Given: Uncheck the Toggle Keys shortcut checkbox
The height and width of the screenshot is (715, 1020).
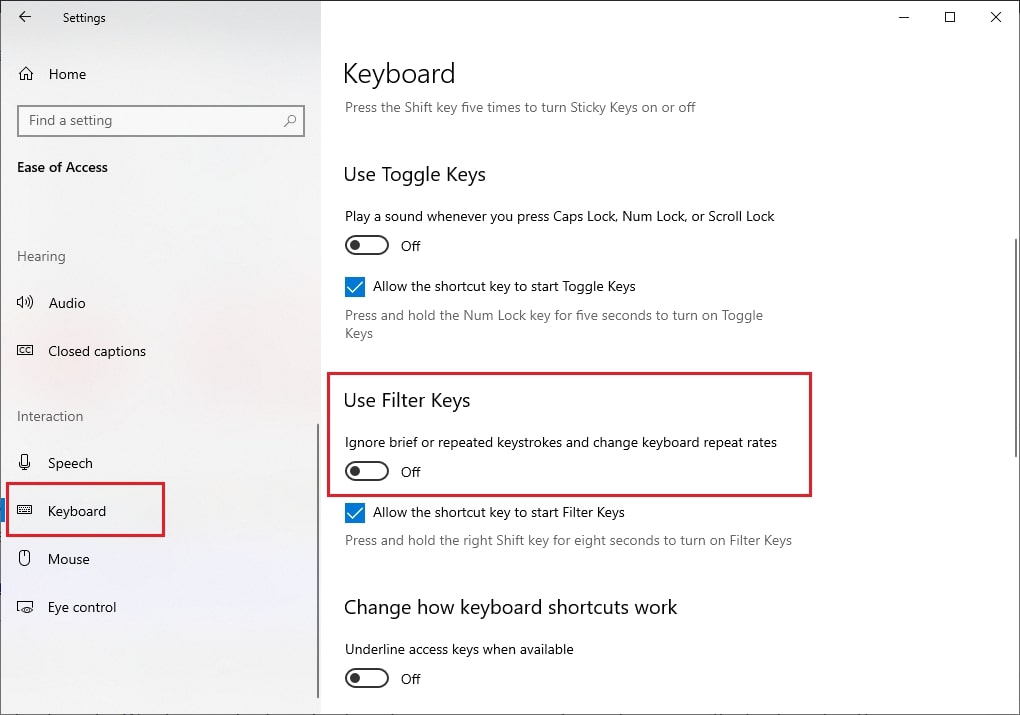Looking at the screenshot, I should (x=355, y=287).
